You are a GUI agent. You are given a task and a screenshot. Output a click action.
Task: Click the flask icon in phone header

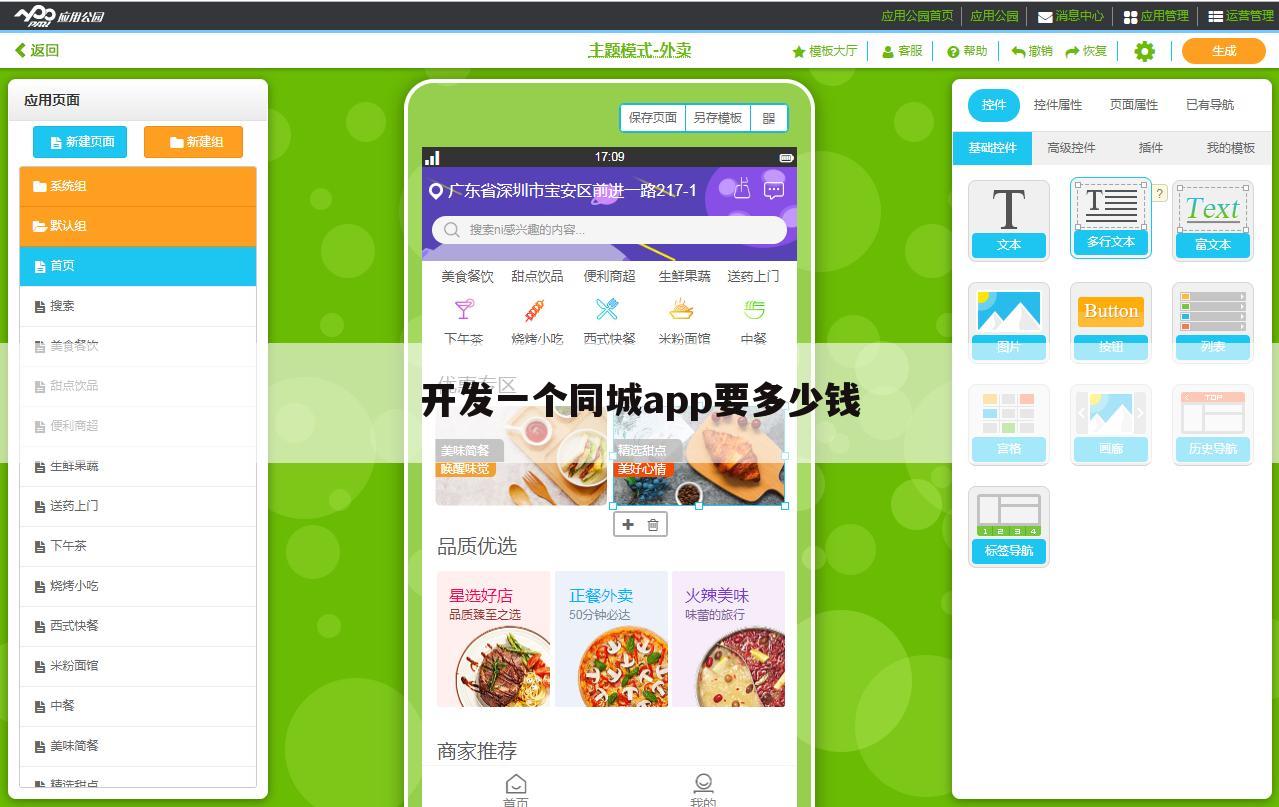tap(741, 188)
